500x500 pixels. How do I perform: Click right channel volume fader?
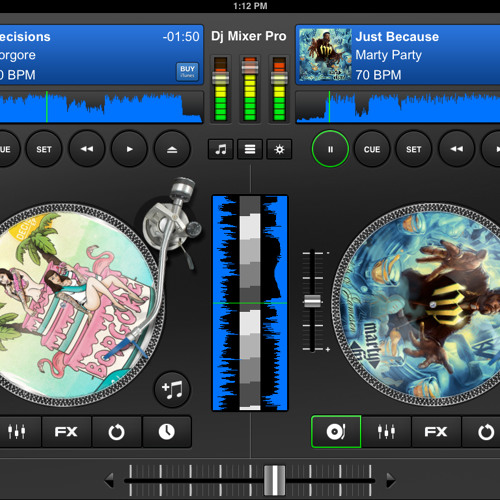pos(279,78)
